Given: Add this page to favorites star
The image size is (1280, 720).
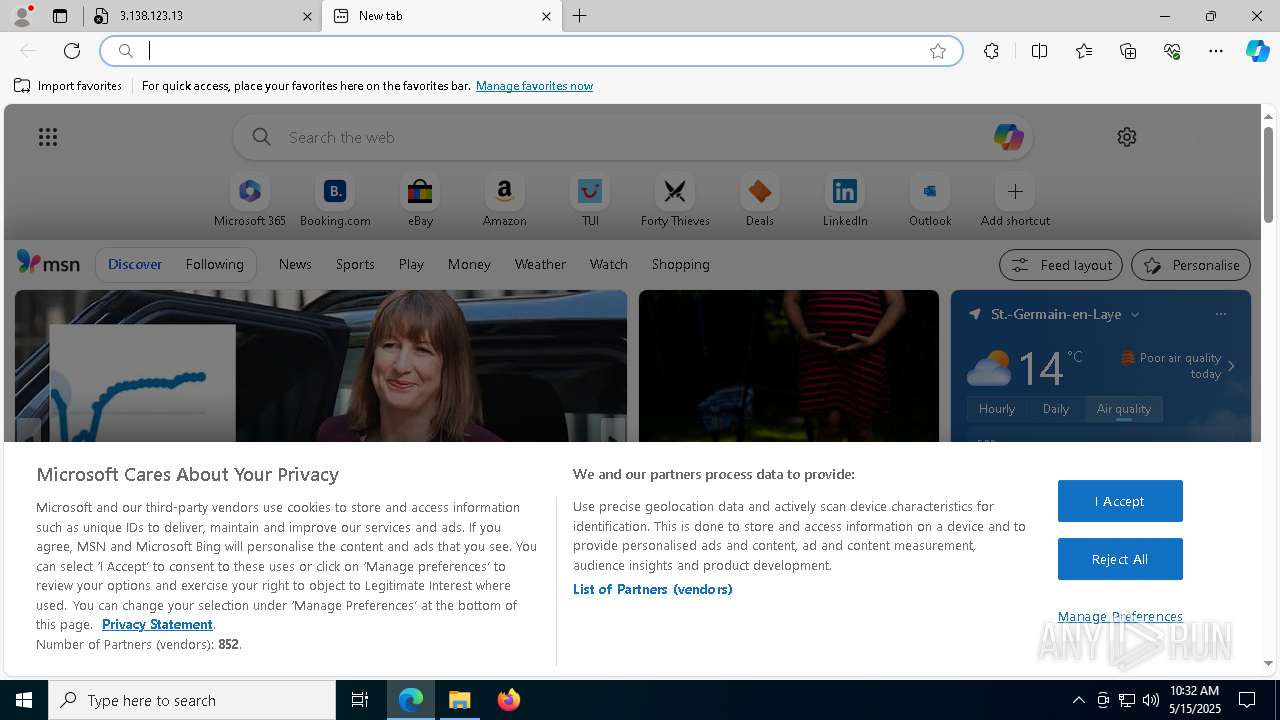Looking at the screenshot, I should coord(938,51).
